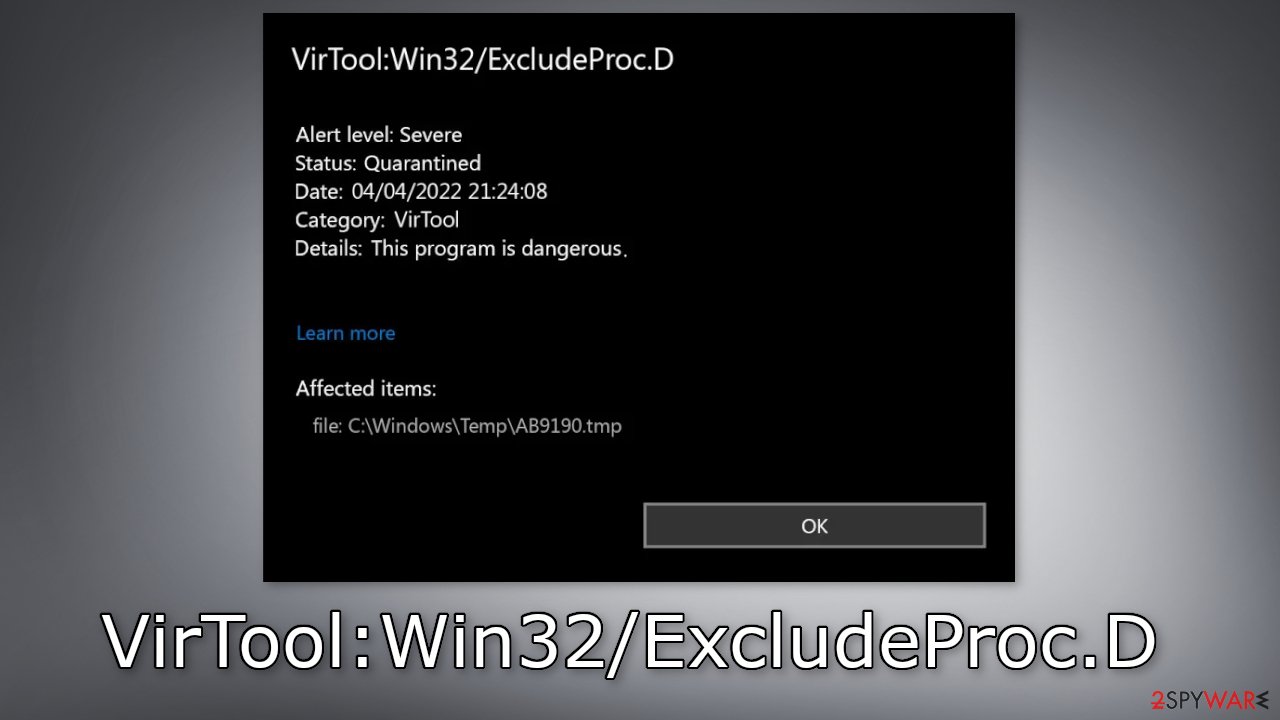Screen dimensions: 1280x720
Task: Click the 'Status:' label
Action: 327,163
